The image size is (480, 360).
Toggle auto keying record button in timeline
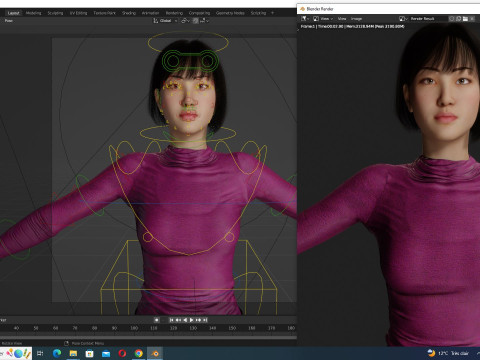[x=156, y=320]
